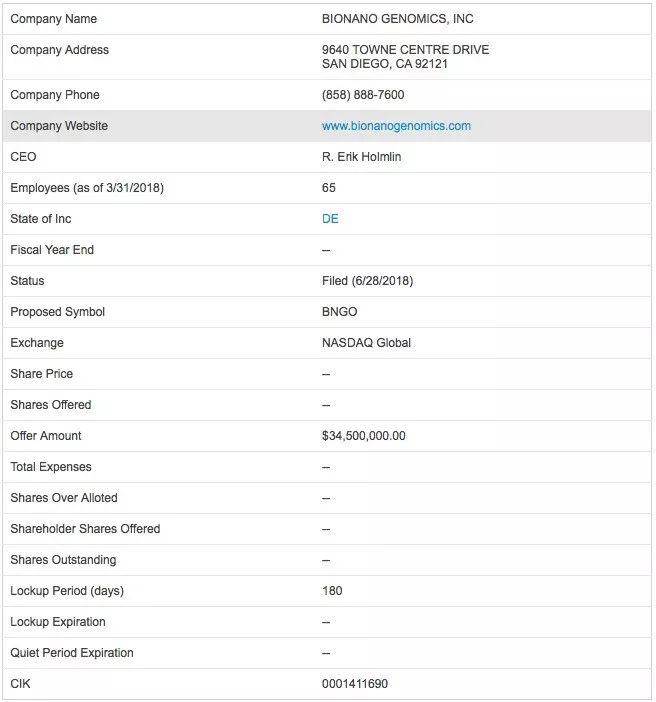The width and height of the screenshot is (656, 702).
Task: Click the Shares Over Alloted label
Action: point(64,498)
